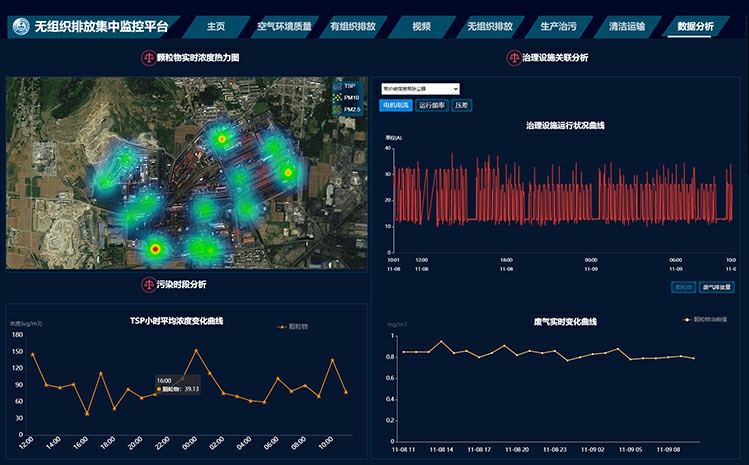Click the 压差 button

click(x=462, y=104)
